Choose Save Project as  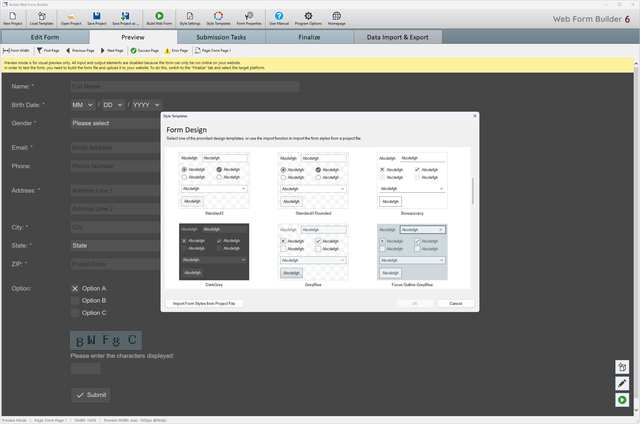(x=125, y=18)
